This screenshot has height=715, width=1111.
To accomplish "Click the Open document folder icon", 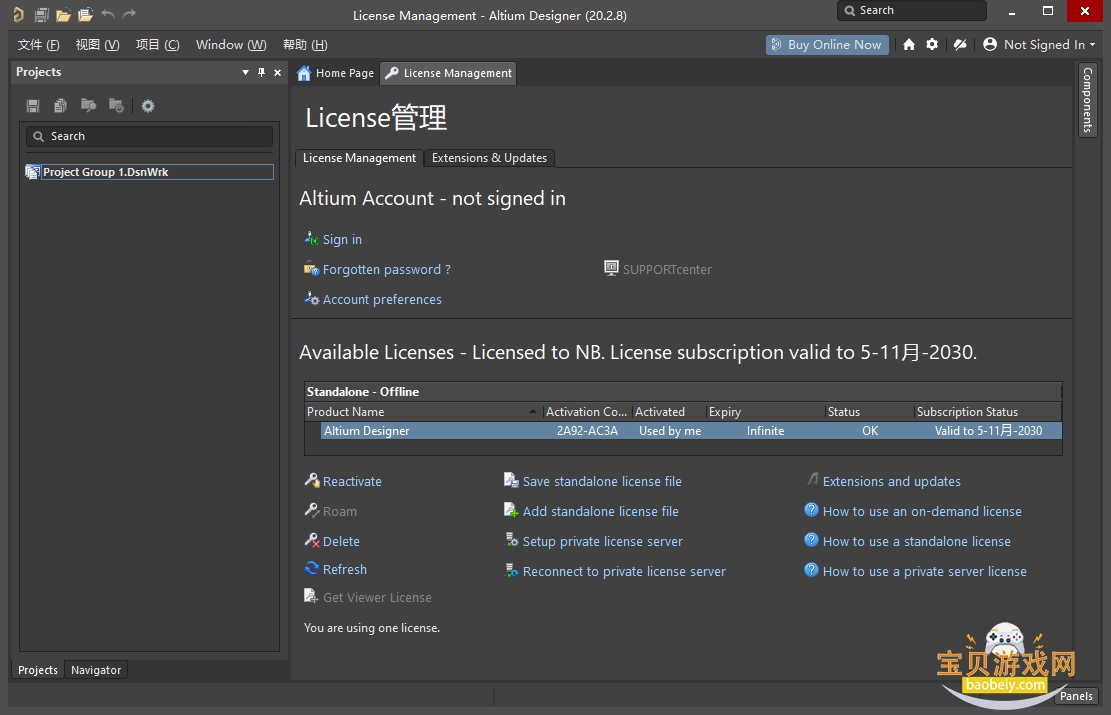I will (x=64, y=14).
